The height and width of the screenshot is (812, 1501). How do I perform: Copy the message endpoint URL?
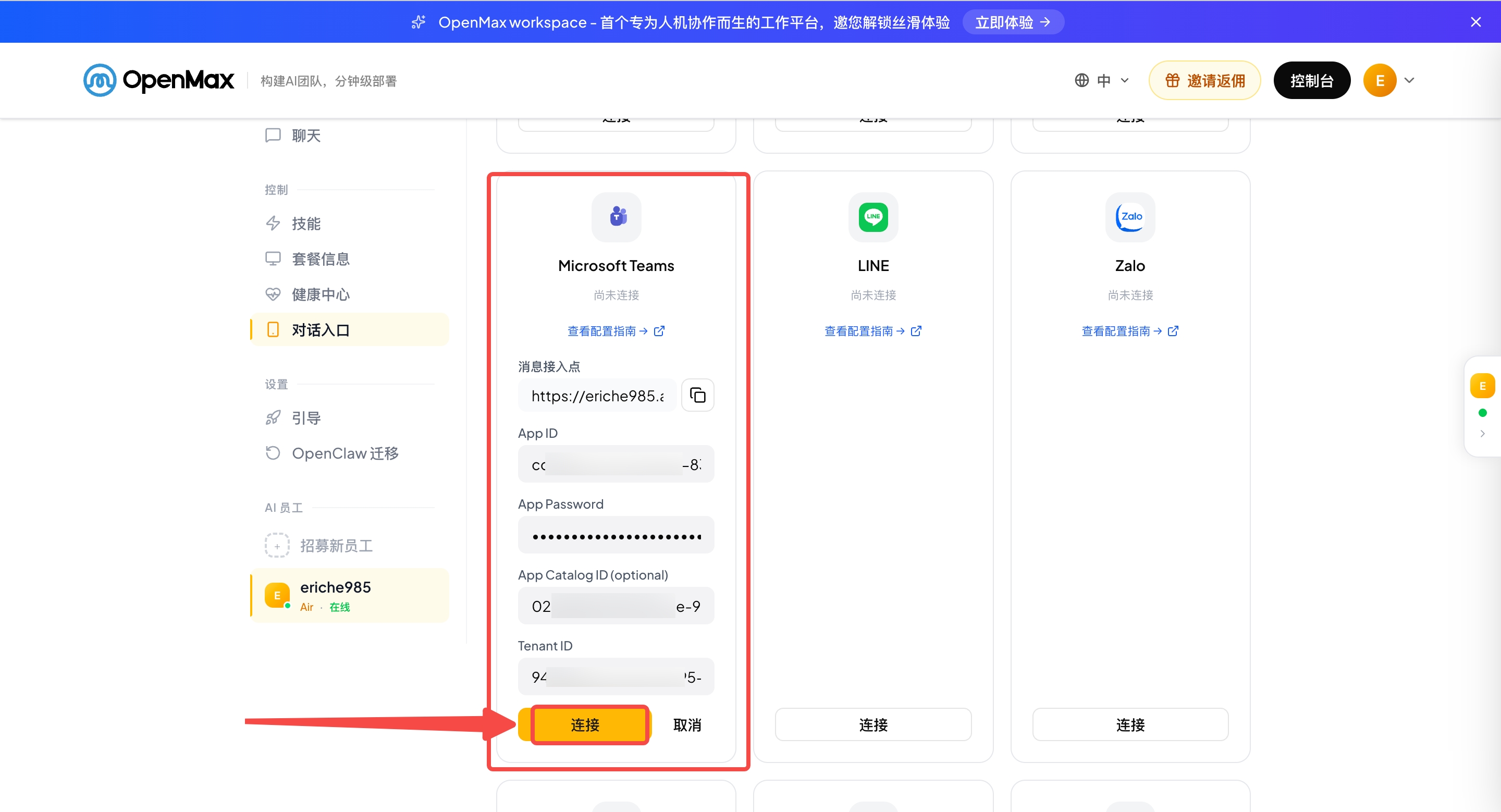click(697, 396)
